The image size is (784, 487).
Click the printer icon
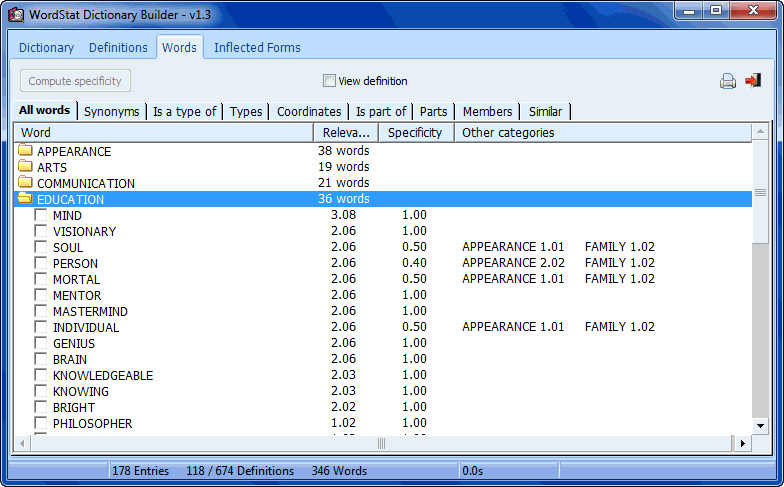tap(728, 81)
